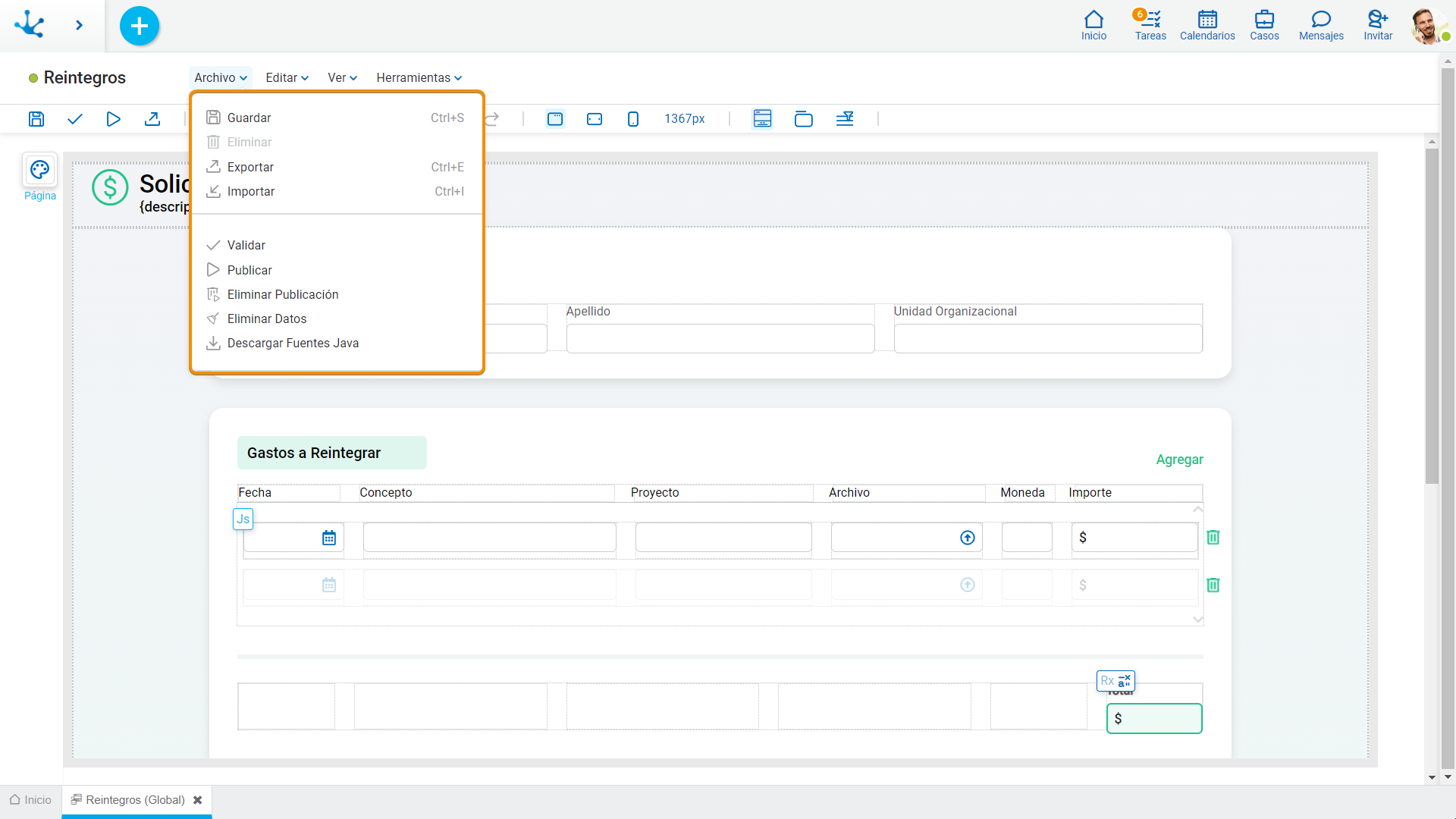Click the upload icon in Archivo column
Image resolution: width=1456 pixels, height=819 pixels.
(x=967, y=538)
